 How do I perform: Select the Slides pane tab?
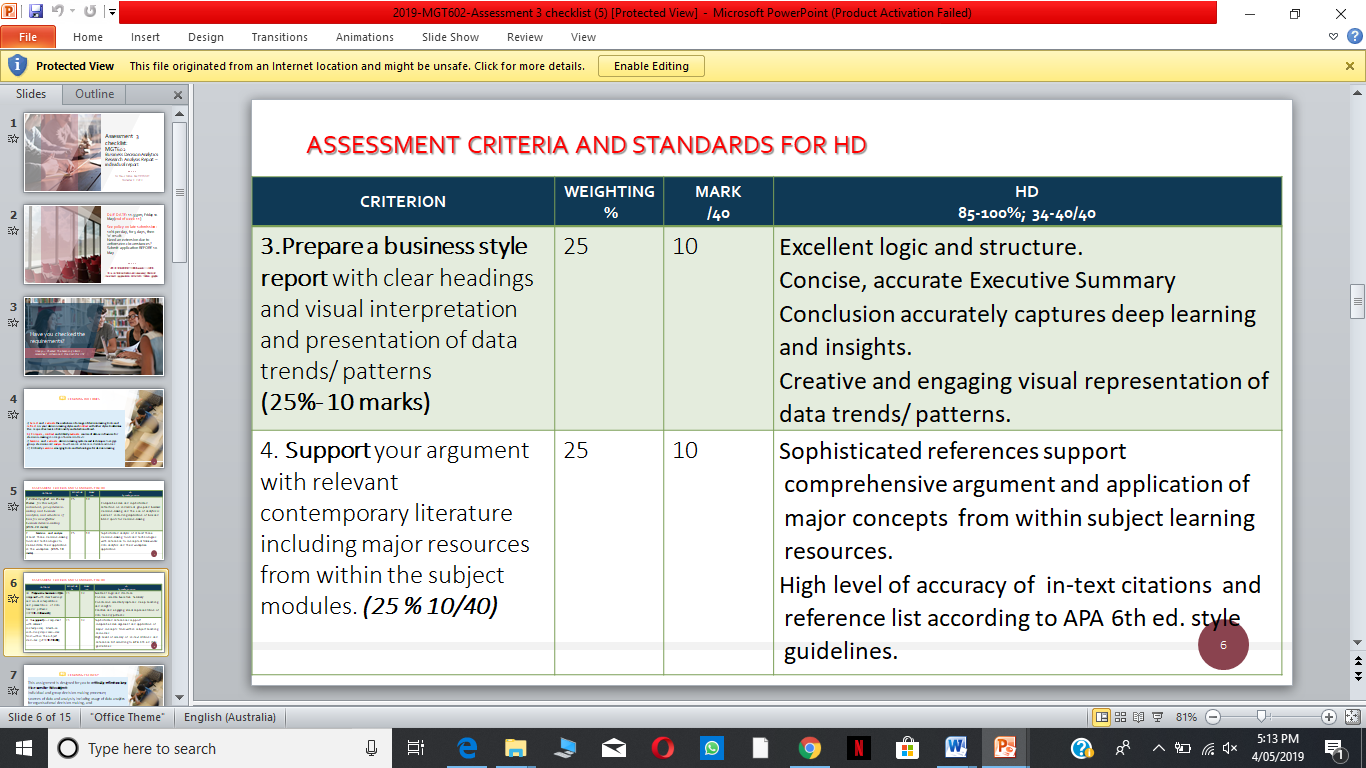(x=31, y=94)
